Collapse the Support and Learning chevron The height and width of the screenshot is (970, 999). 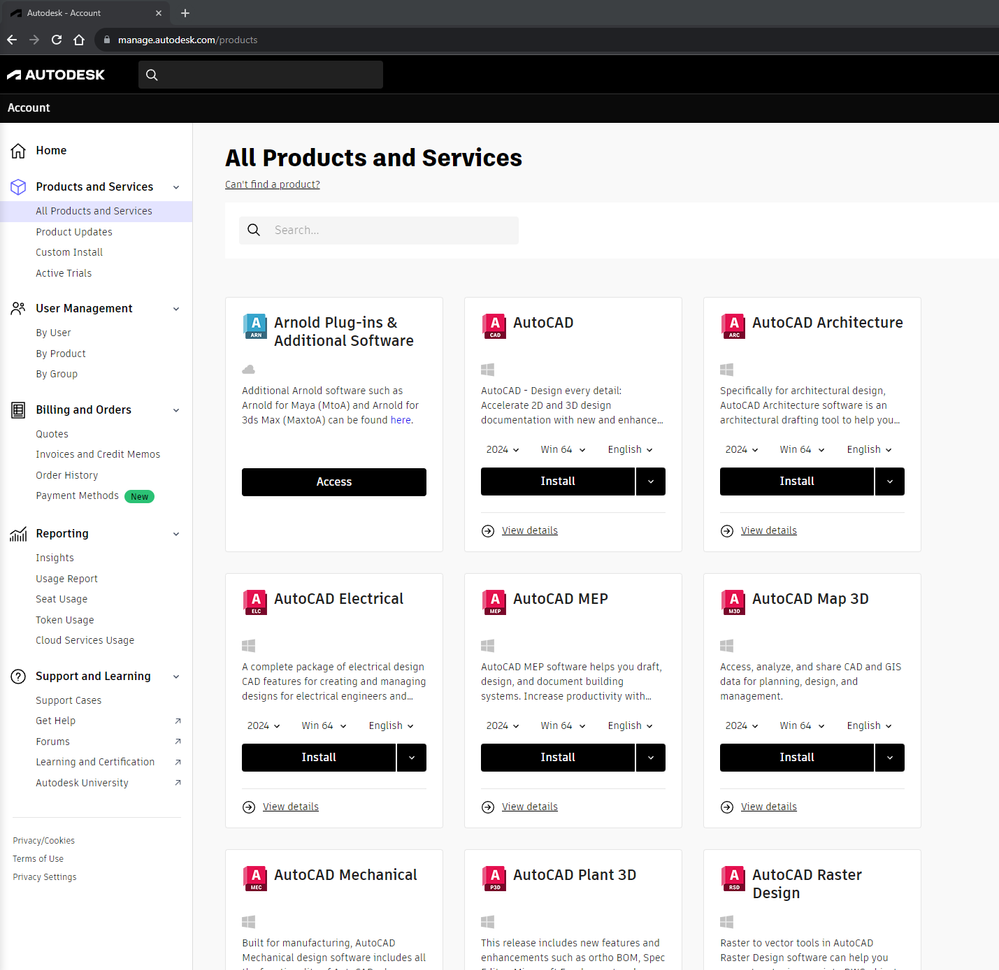coord(176,677)
